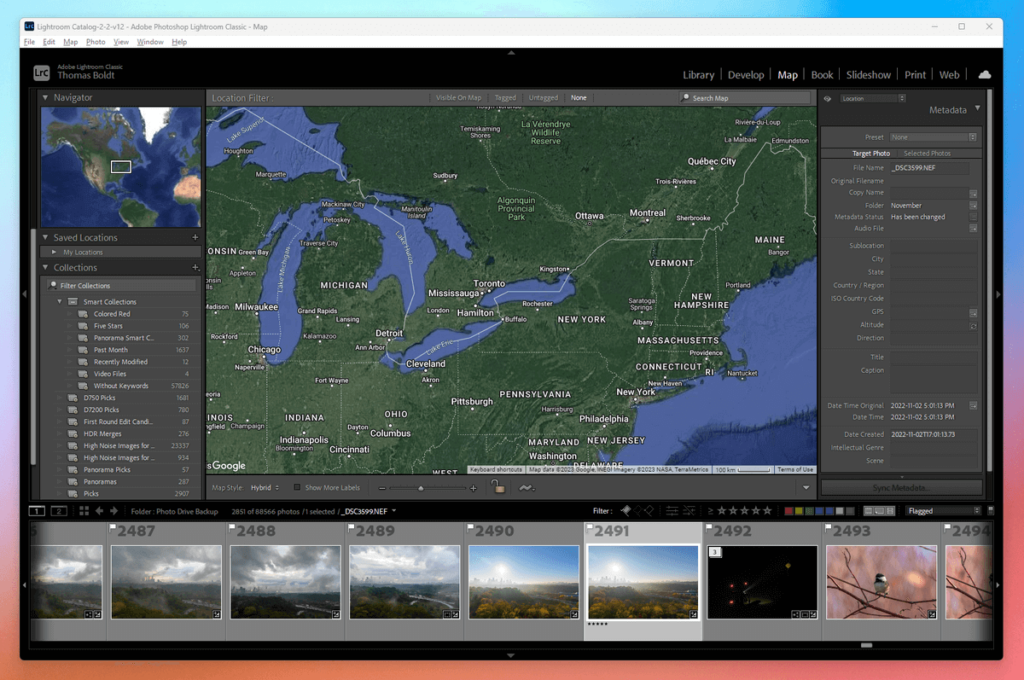Screen dimensions: 1024x680
Task: Add a new saved location with plus icon
Action: pos(195,238)
